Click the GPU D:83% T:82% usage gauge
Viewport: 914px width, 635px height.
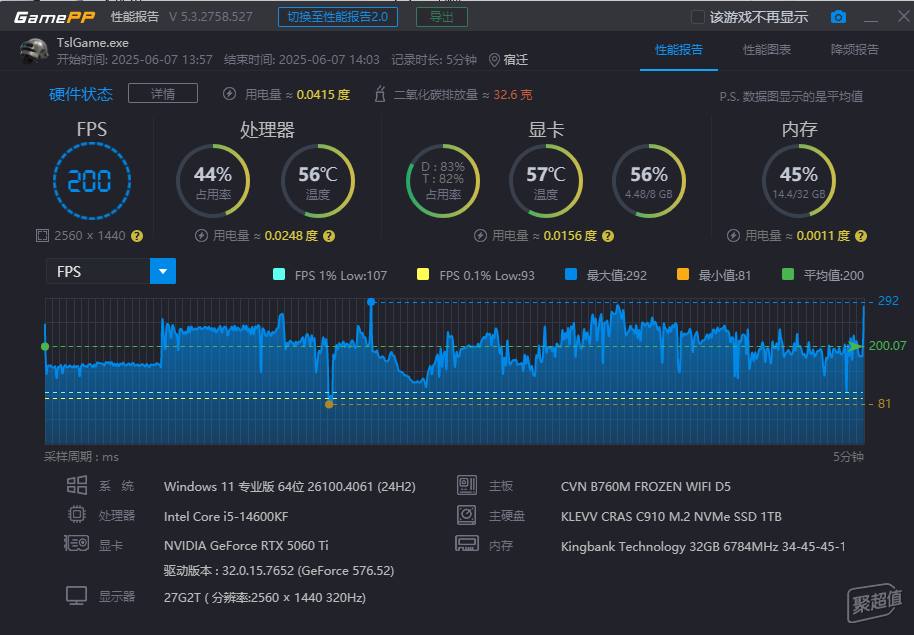pos(443,181)
